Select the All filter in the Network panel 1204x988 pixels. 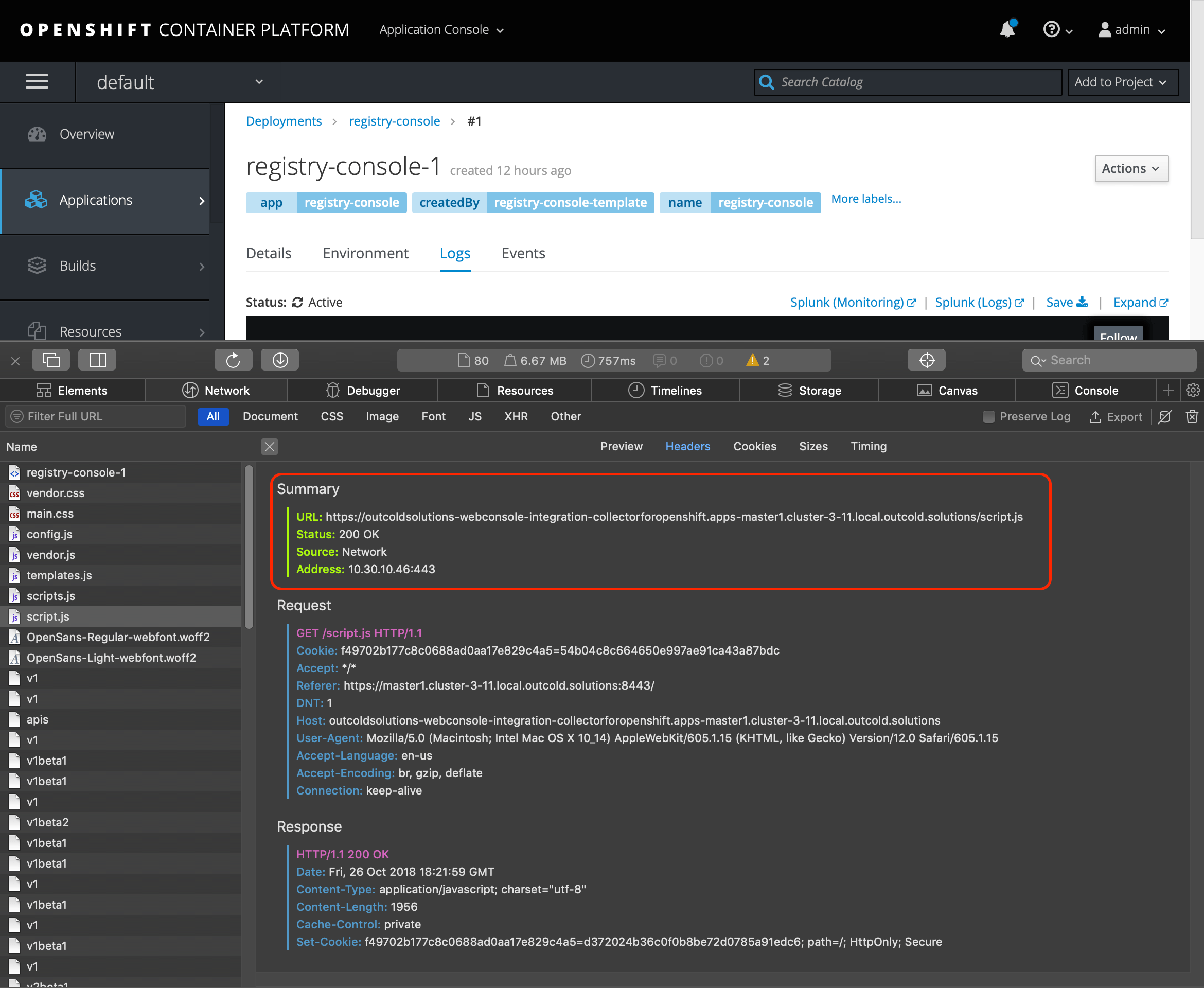click(213, 416)
